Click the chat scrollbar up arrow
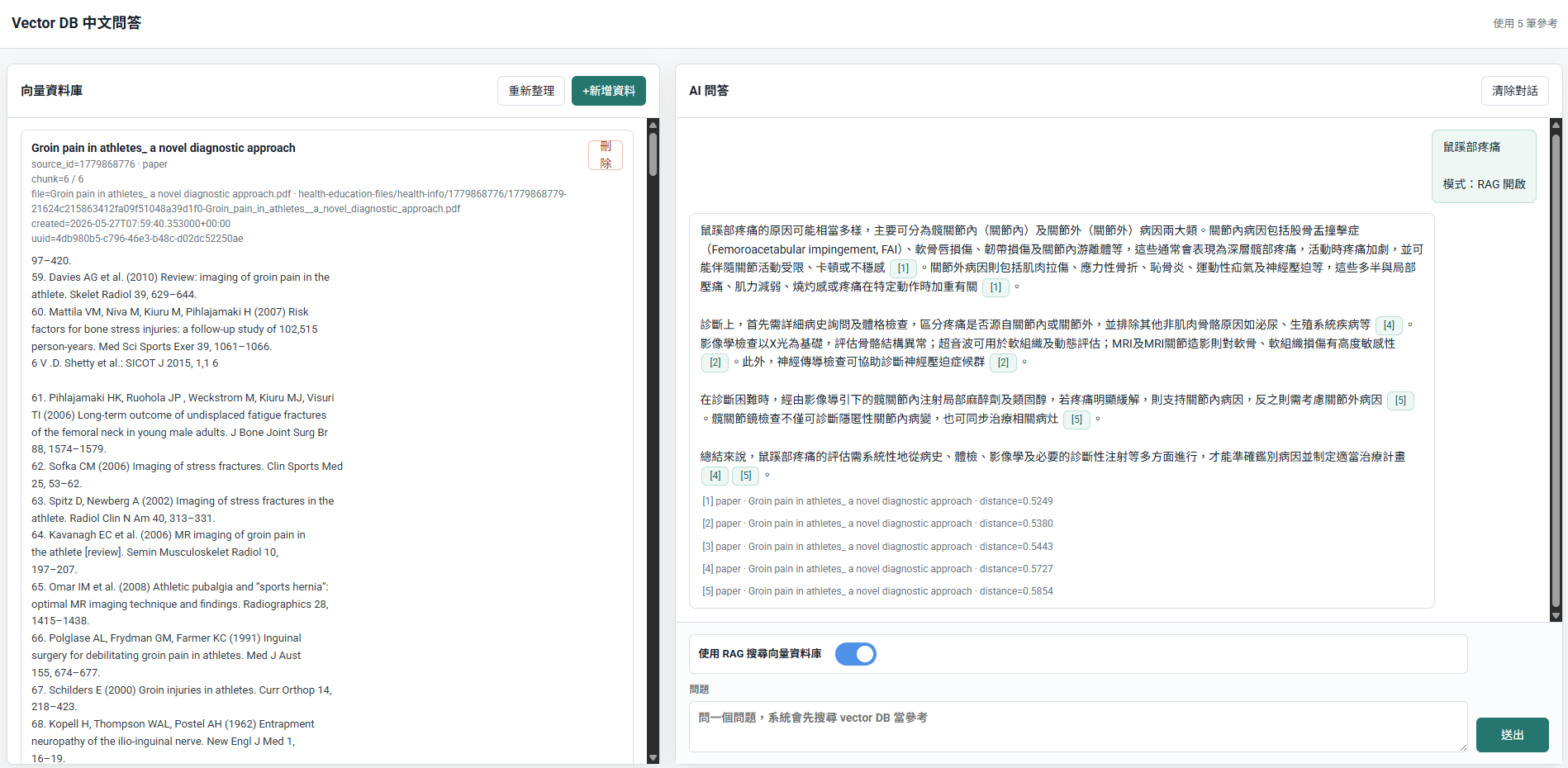Screen dimensions: 1568x768 coord(1556,126)
